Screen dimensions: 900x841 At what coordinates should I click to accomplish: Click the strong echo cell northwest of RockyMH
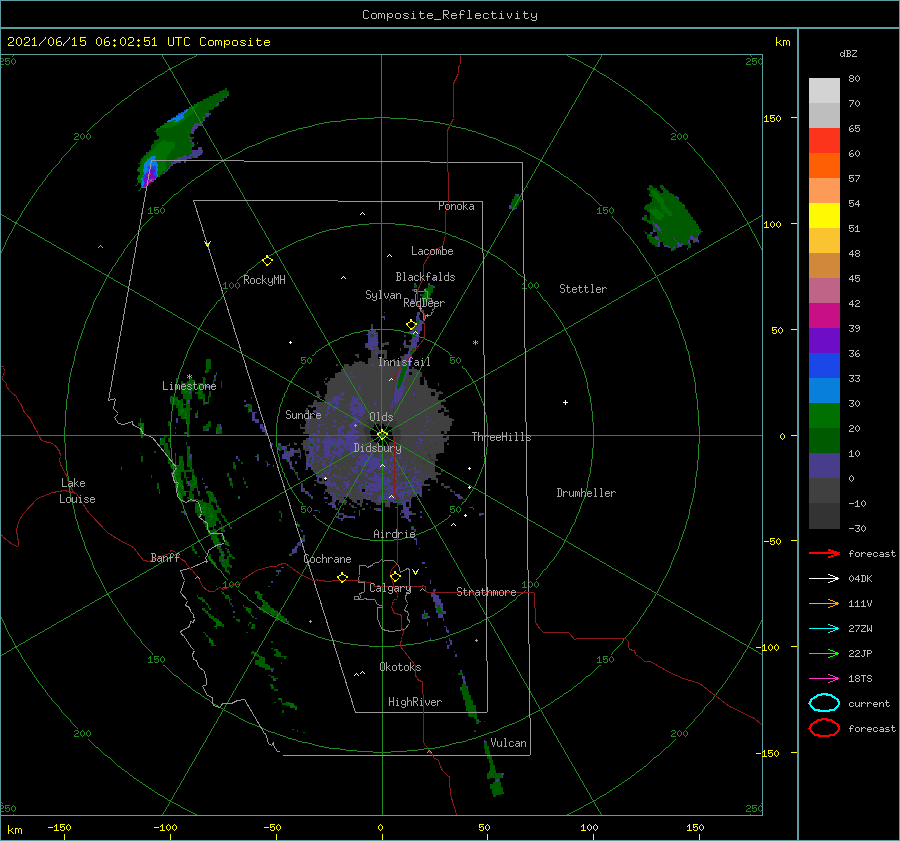[150, 170]
